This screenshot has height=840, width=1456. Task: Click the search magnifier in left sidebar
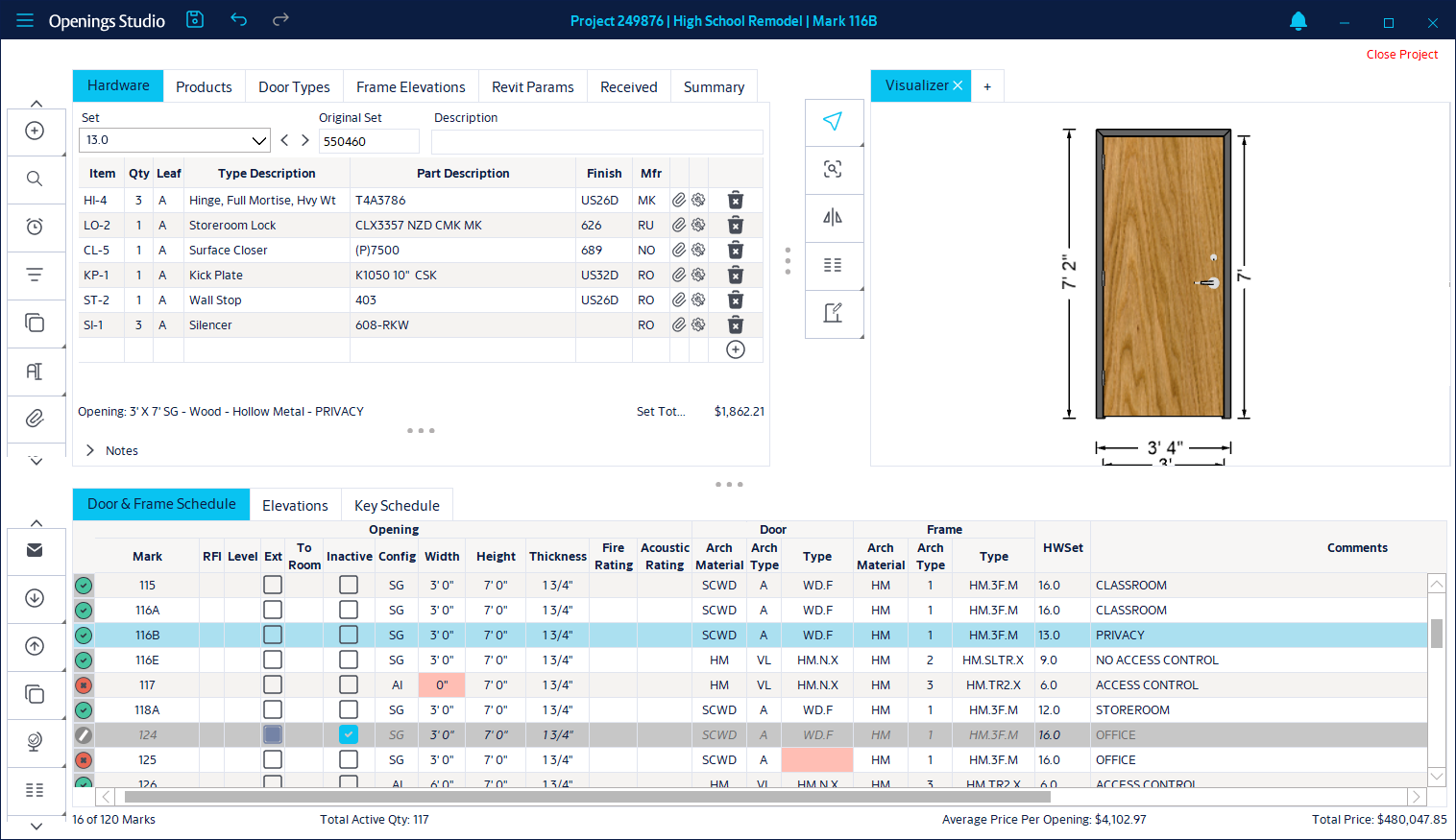click(x=35, y=179)
